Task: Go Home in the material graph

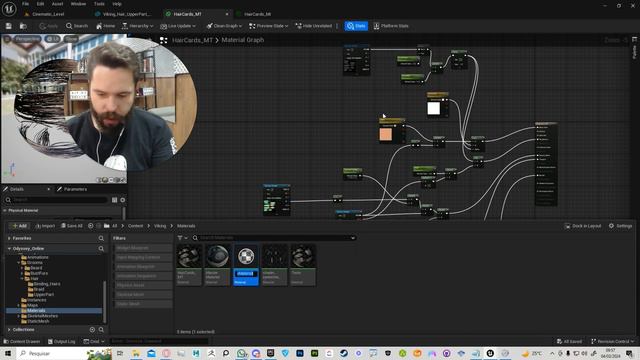Action: tap(105, 26)
